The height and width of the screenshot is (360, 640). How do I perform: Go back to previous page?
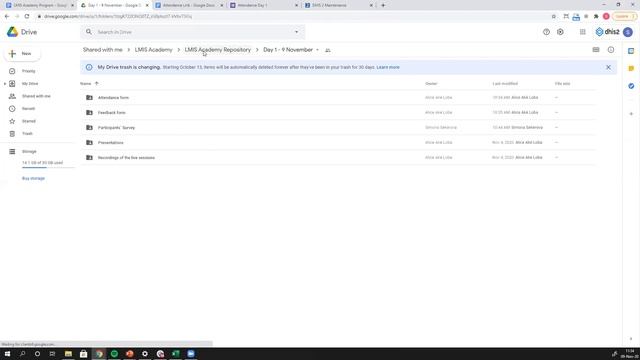tap(7, 16)
